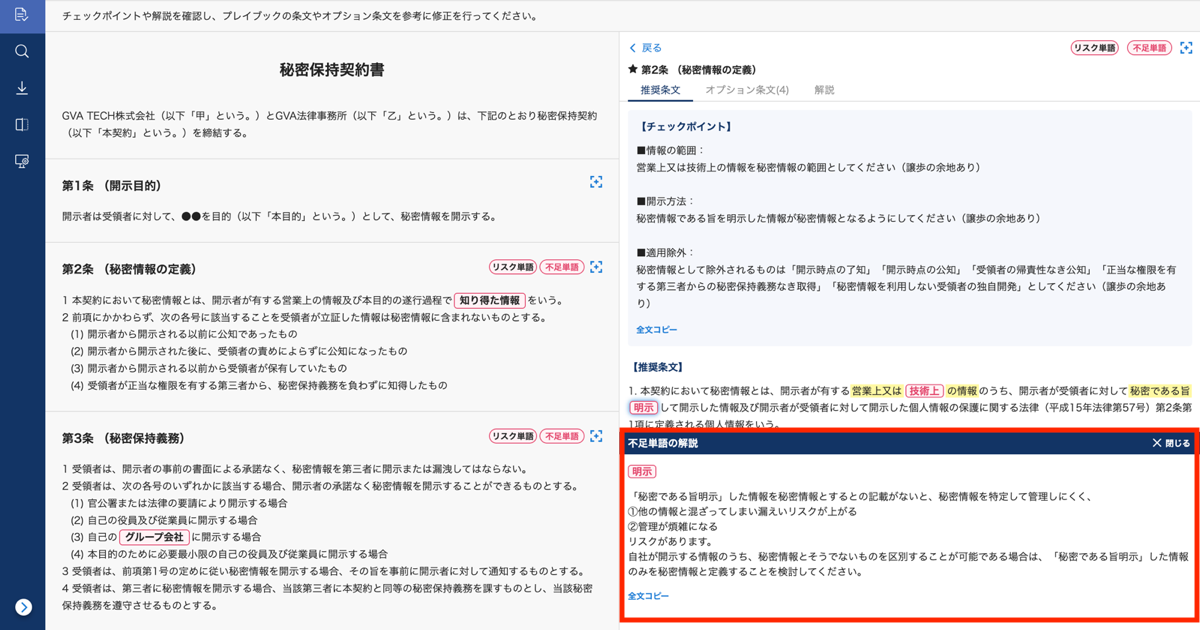Click the starred 第2条 title in right panel
This screenshot has height=630, width=1200.
coord(692,70)
